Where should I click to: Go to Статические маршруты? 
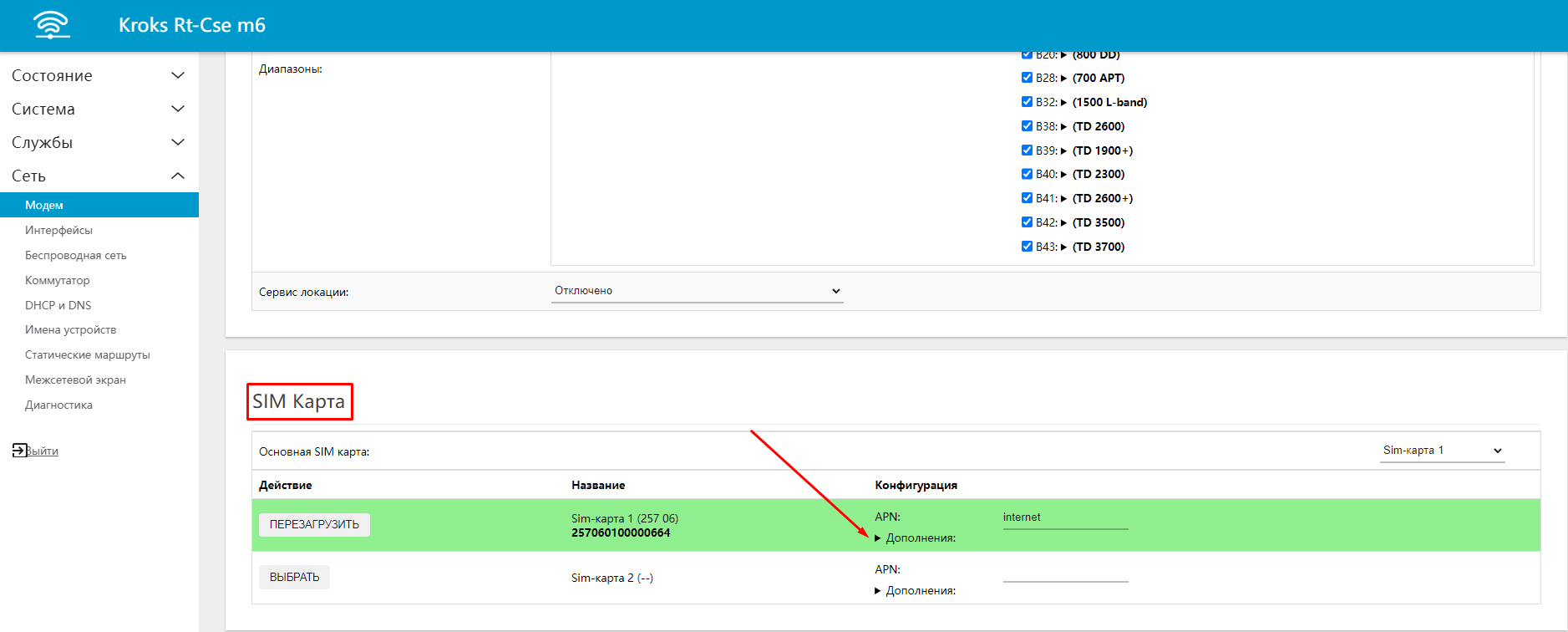[x=88, y=354]
